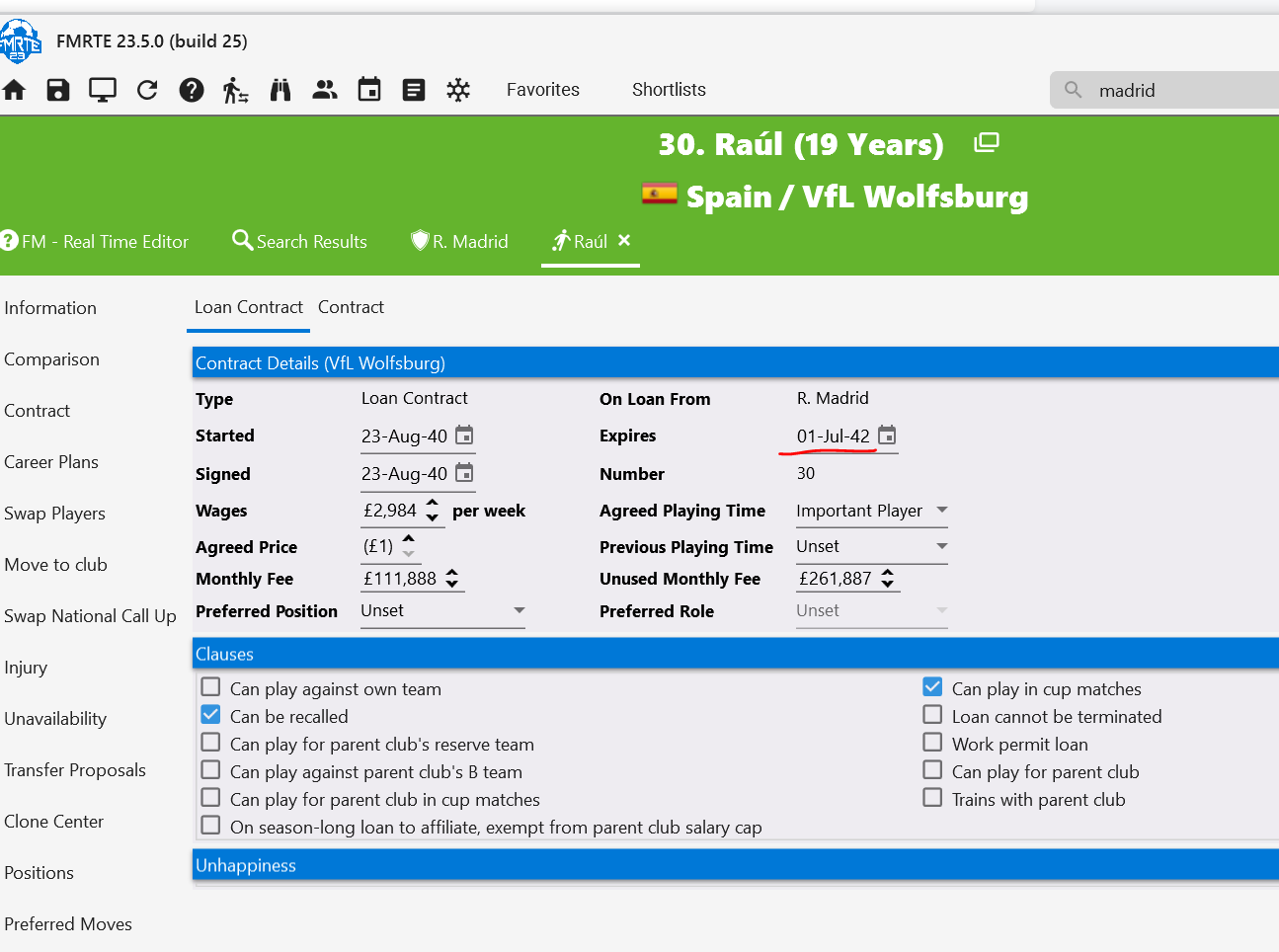The width and height of the screenshot is (1279, 952).
Task: Click the Save floppy disk icon
Action: pyautogui.click(x=58, y=90)
